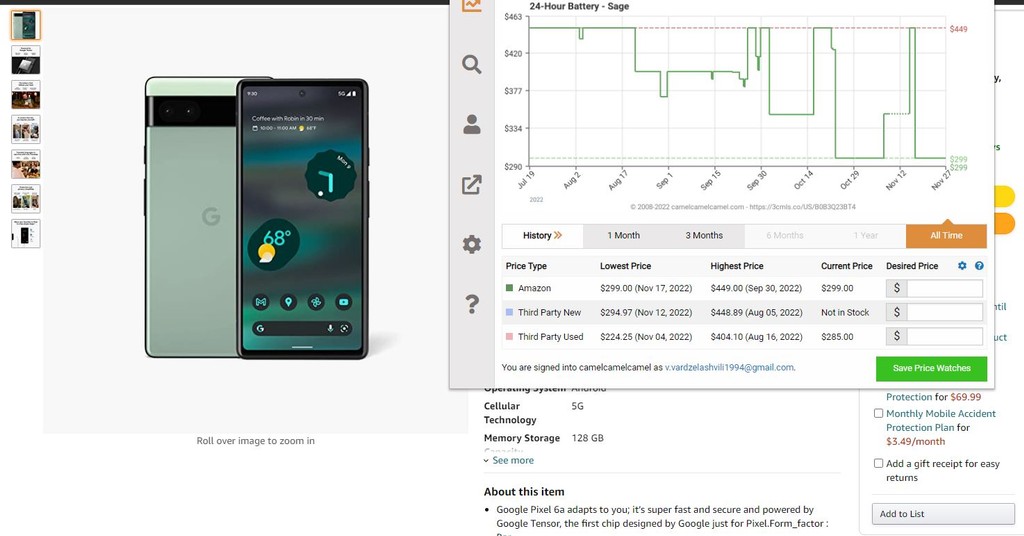Select the fourth product thumbnail
The image size is (1024, 536).
pos(25,129)
